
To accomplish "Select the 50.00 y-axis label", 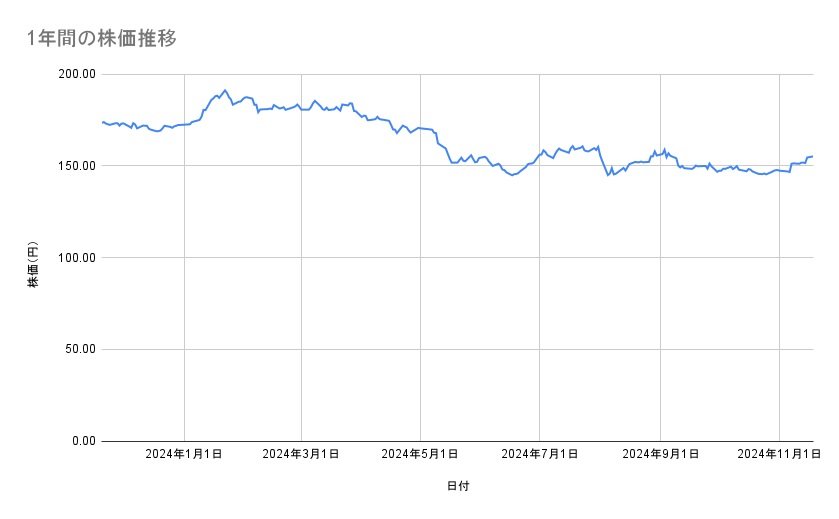I will (x=80, y=349).
